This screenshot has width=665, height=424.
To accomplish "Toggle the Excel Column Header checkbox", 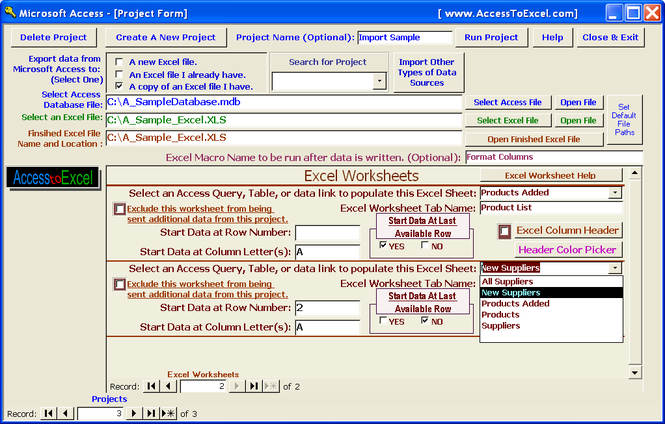I will (x=504, y=231).
